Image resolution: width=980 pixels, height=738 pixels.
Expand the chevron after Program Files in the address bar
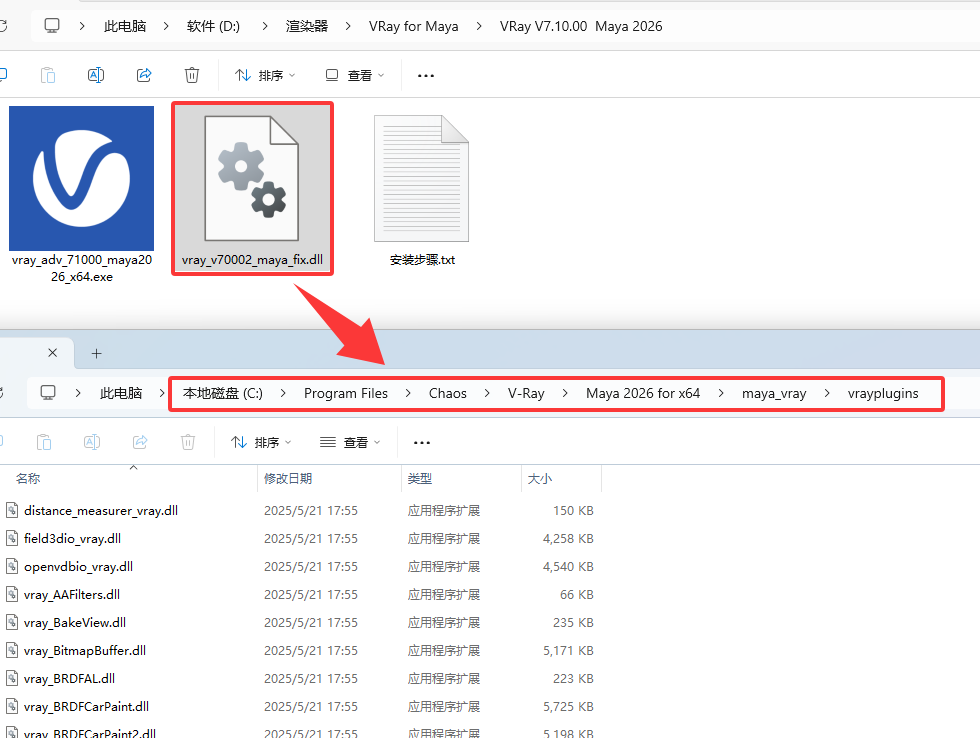(408, 393)
